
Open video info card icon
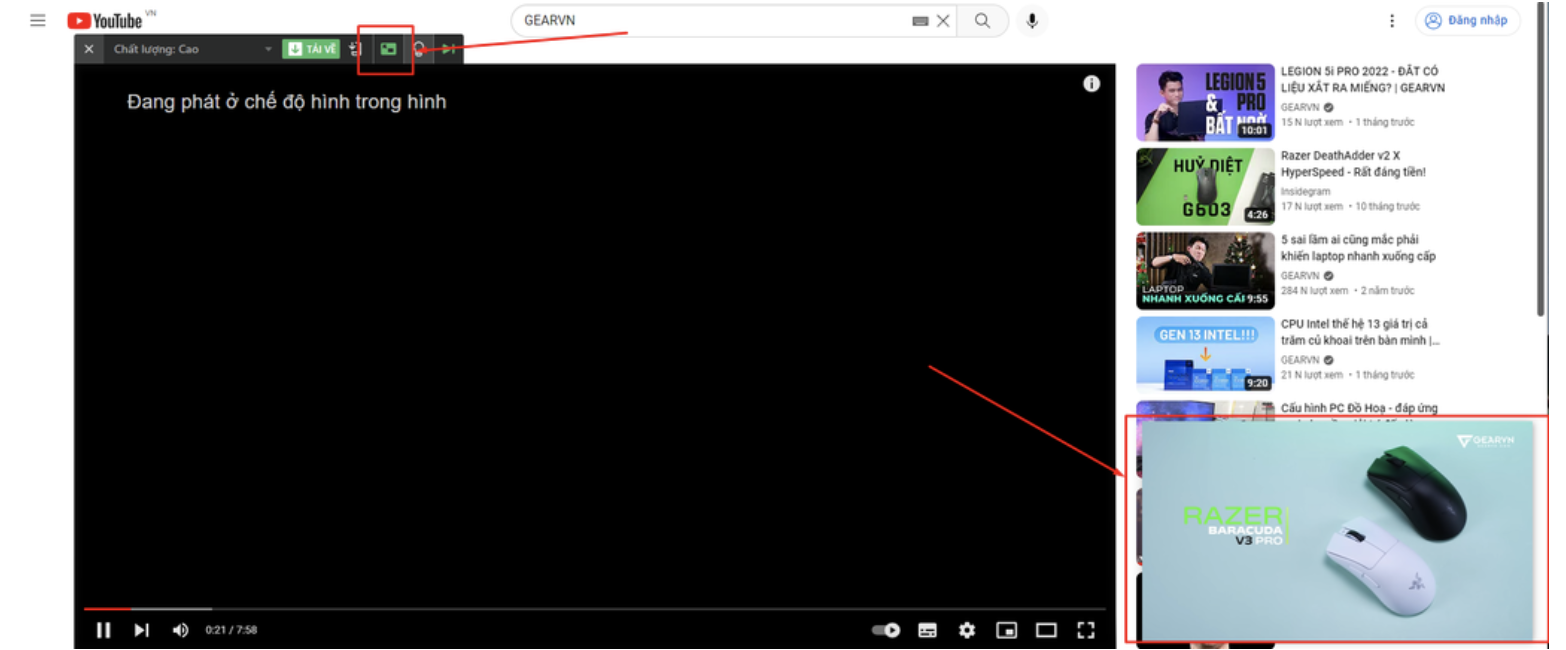[1092, 84]
